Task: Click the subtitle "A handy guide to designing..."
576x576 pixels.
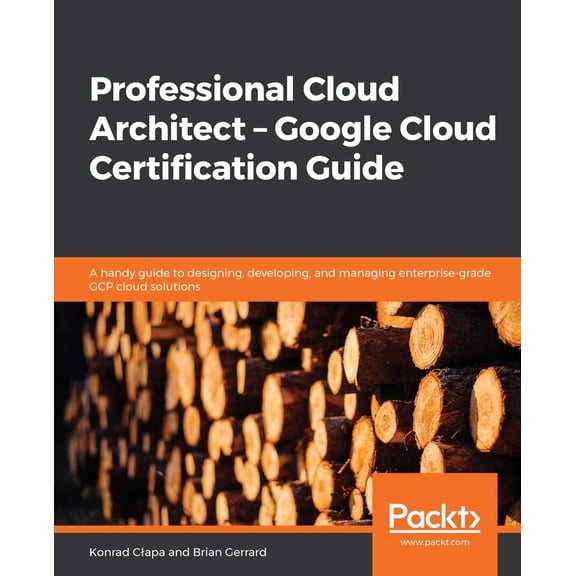Action: (x=290, y=280)
